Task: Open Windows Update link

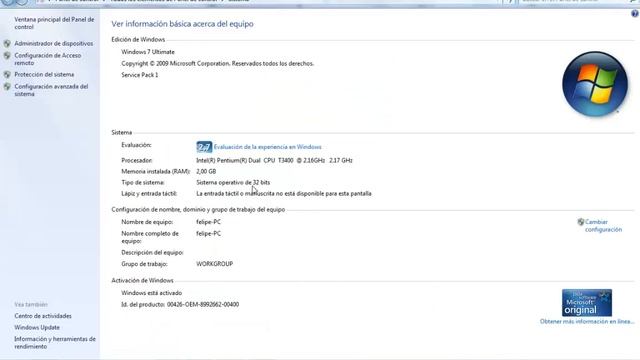Action: [x=37, y=327]
